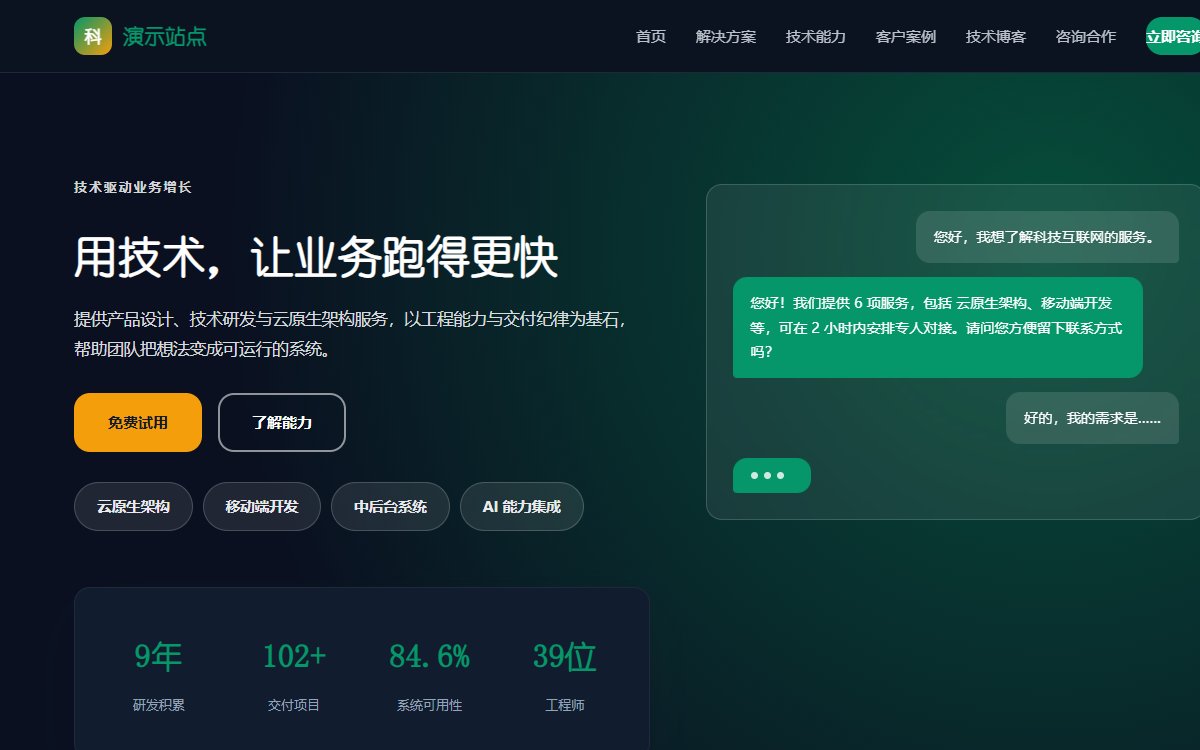Click the 工程师 label
1200x750 pixels.
coord(565,705)
